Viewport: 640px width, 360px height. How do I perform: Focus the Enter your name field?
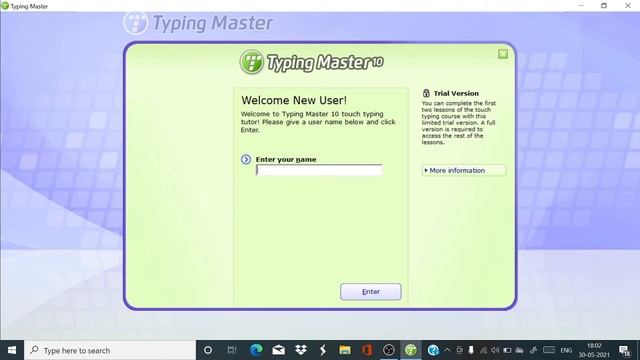tap(319, 170)
